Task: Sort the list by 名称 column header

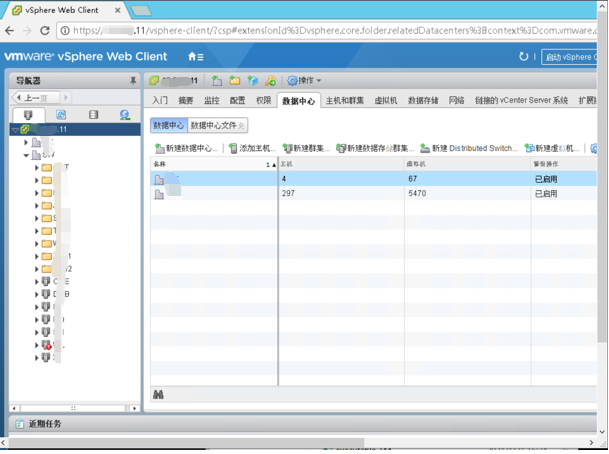Action: point(212,164)
